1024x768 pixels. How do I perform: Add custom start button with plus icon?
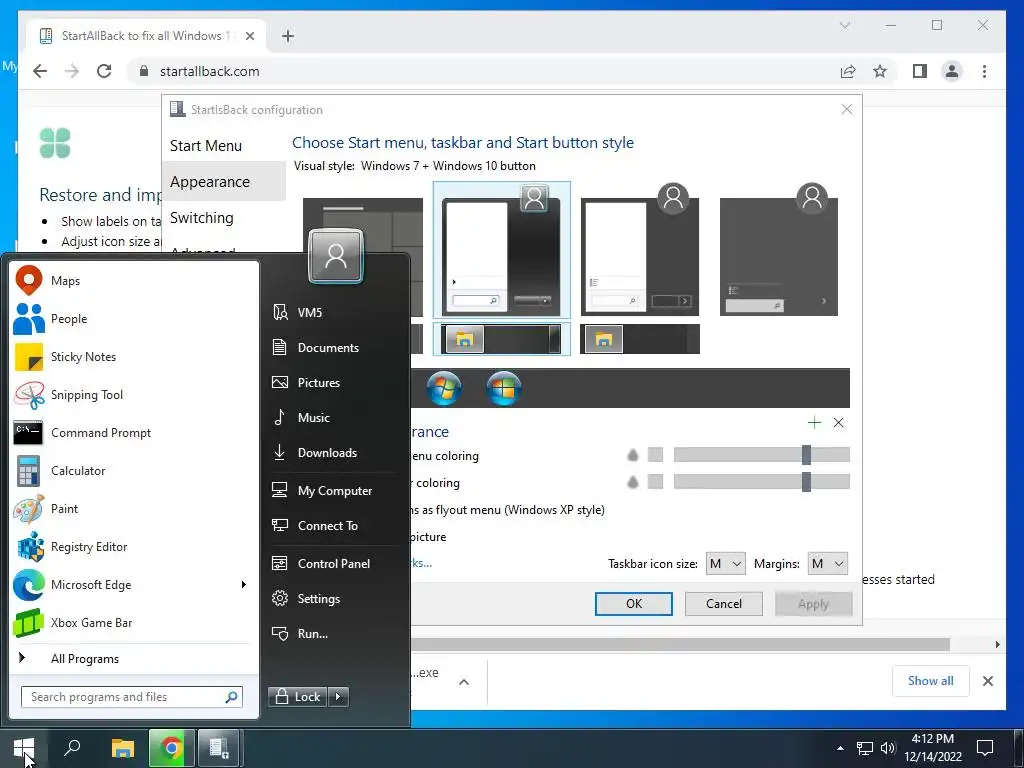814,423
